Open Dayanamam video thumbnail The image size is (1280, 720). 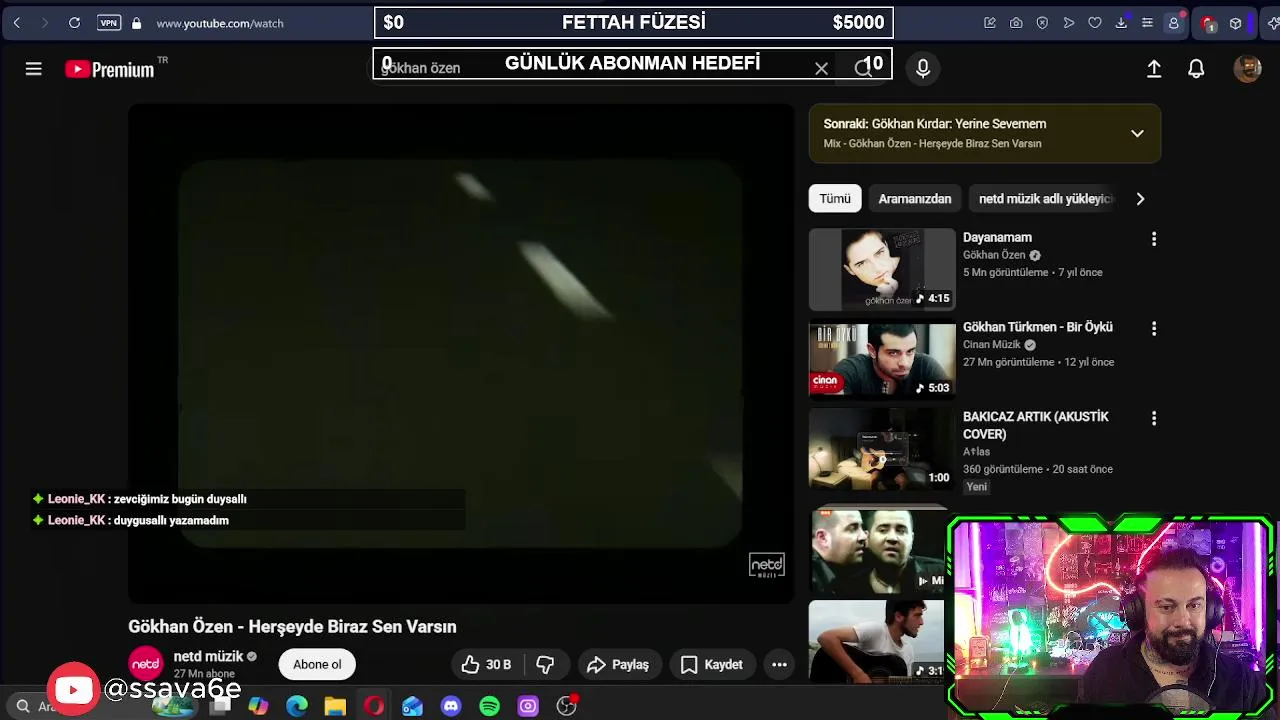click(x=882, y=270)
